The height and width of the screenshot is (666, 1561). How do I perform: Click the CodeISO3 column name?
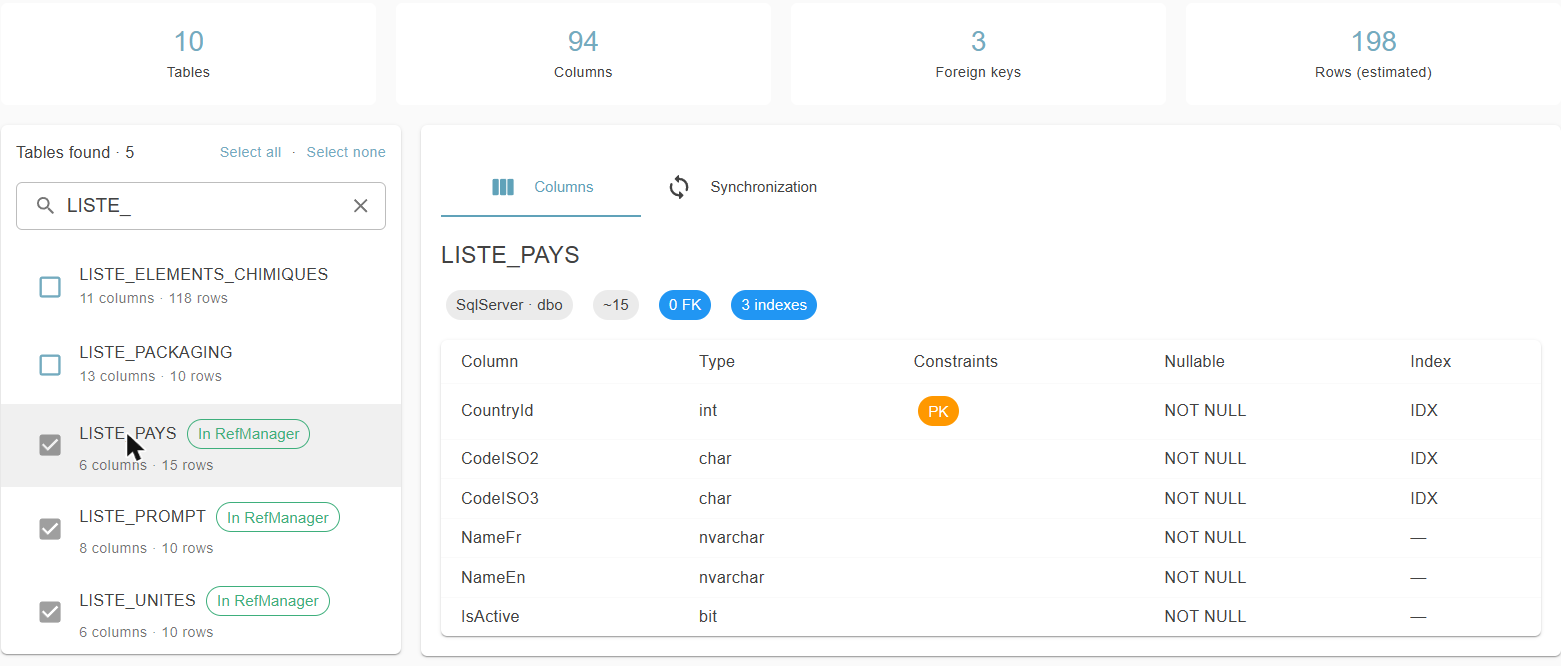[500, 498]
